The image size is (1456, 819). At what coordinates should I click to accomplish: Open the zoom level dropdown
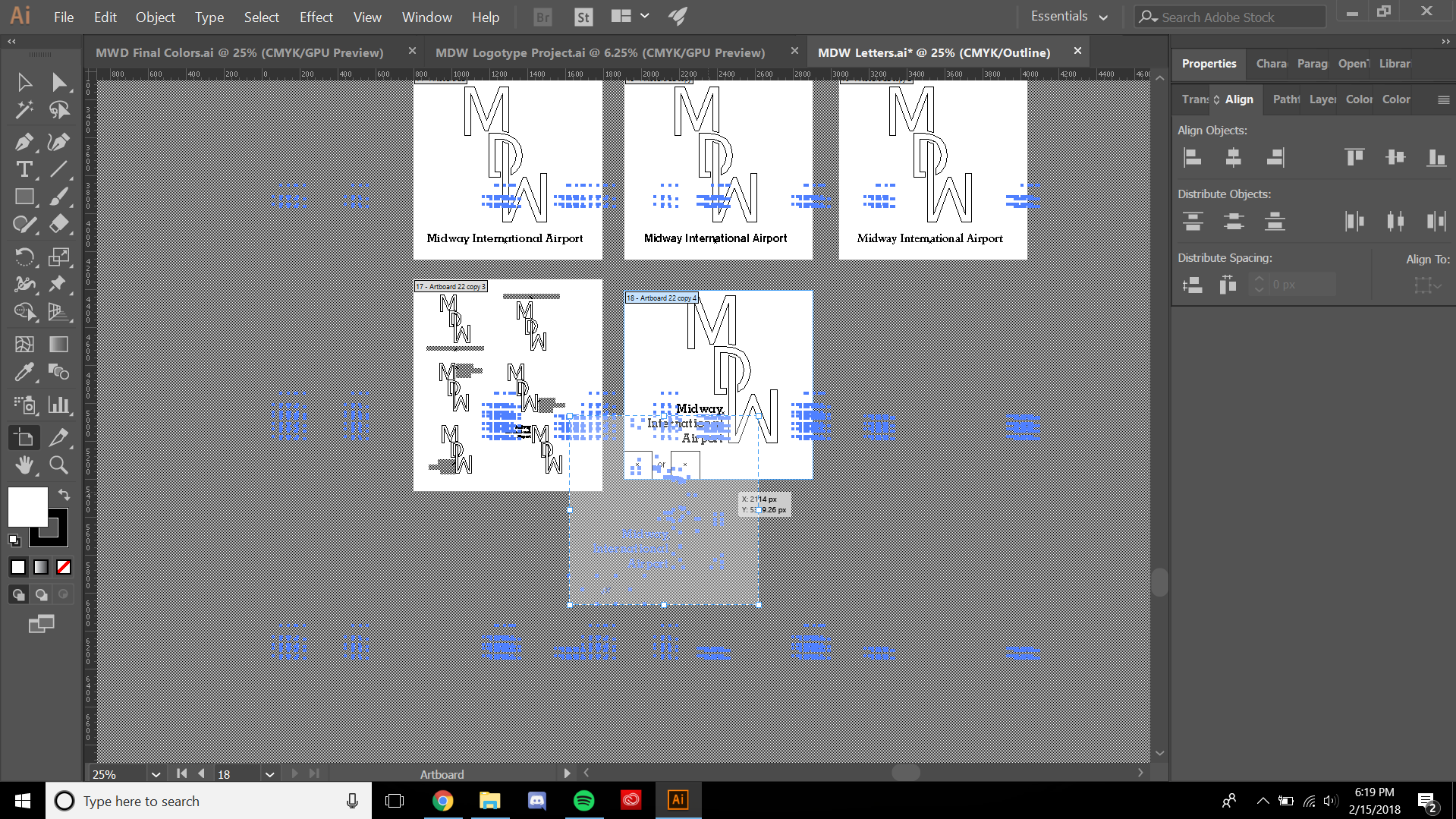point(156,774)
